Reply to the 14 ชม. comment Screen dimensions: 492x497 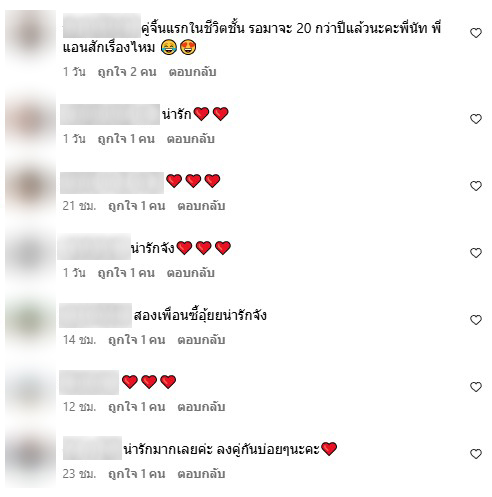coord(201,340)
